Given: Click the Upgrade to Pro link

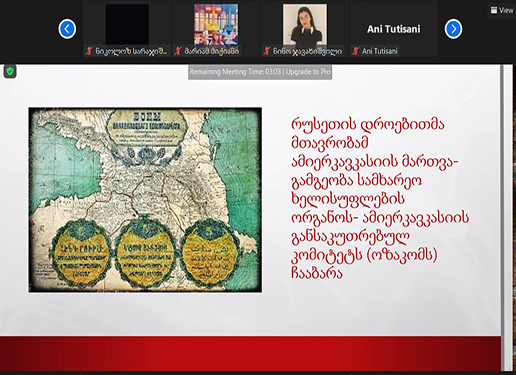Looking at the screenshot, I should click(x=308, y=72).
